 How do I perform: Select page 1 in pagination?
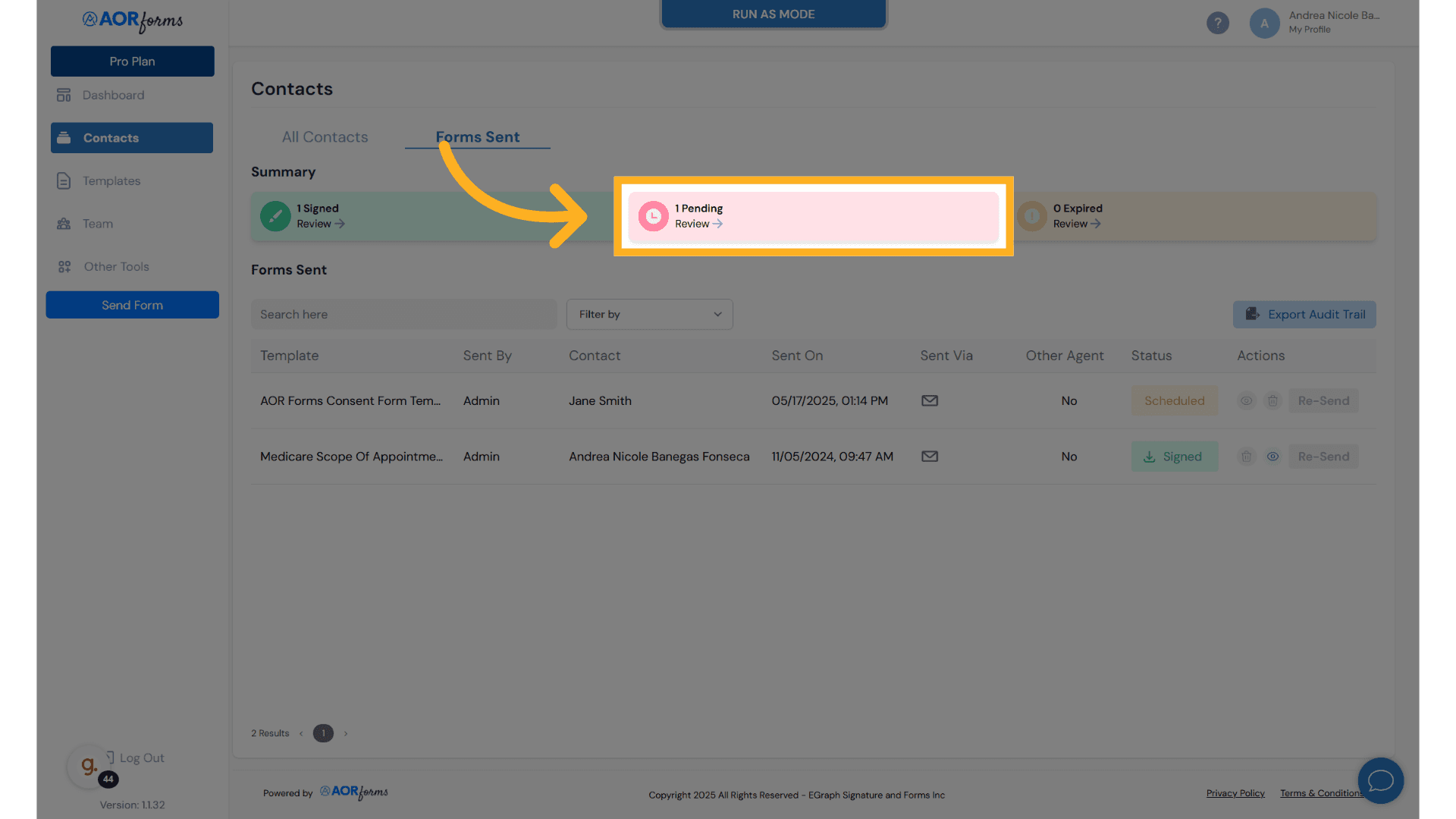click(x=323, y=733)
